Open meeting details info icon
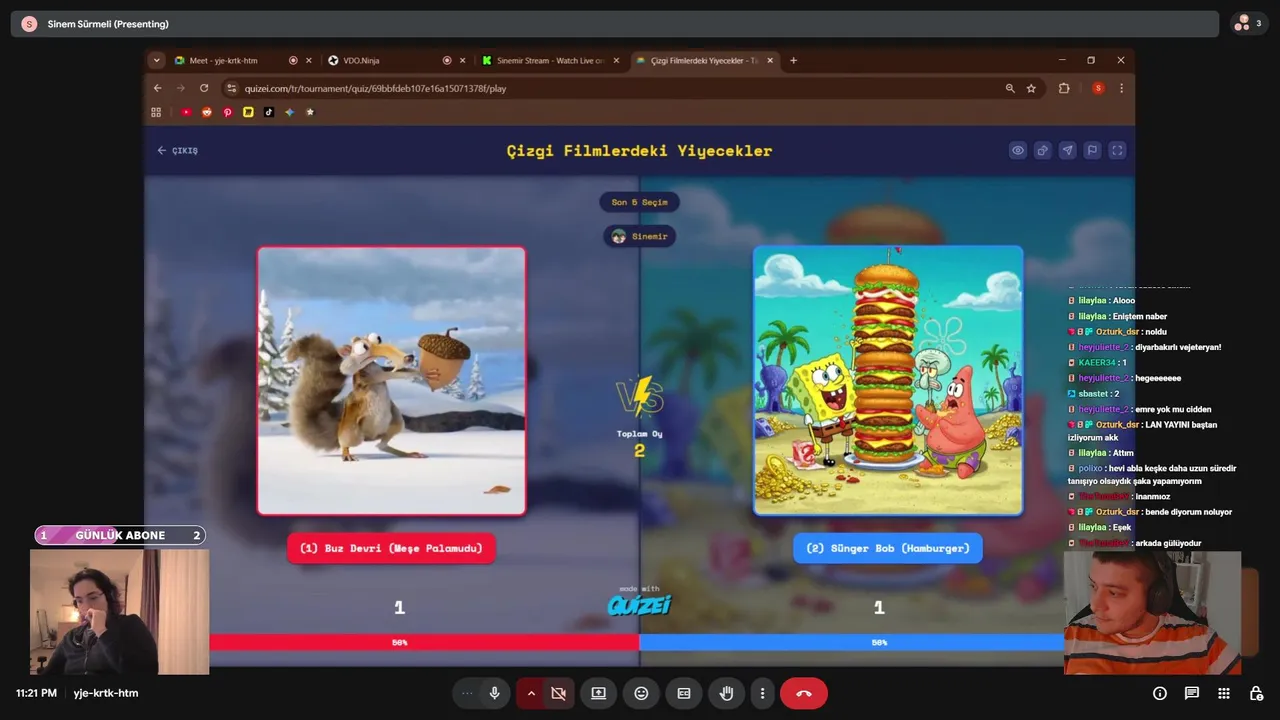Screen dimensions: 1280x720 click(x=1160, y=693)
